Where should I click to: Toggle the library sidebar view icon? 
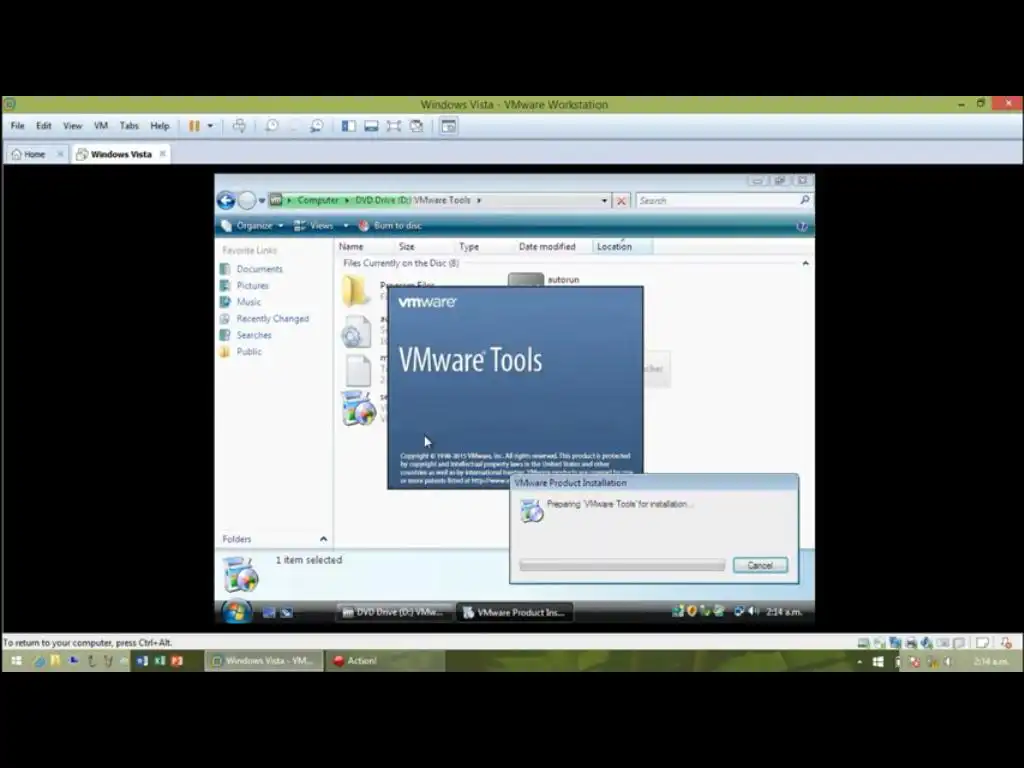coord(349,126)
